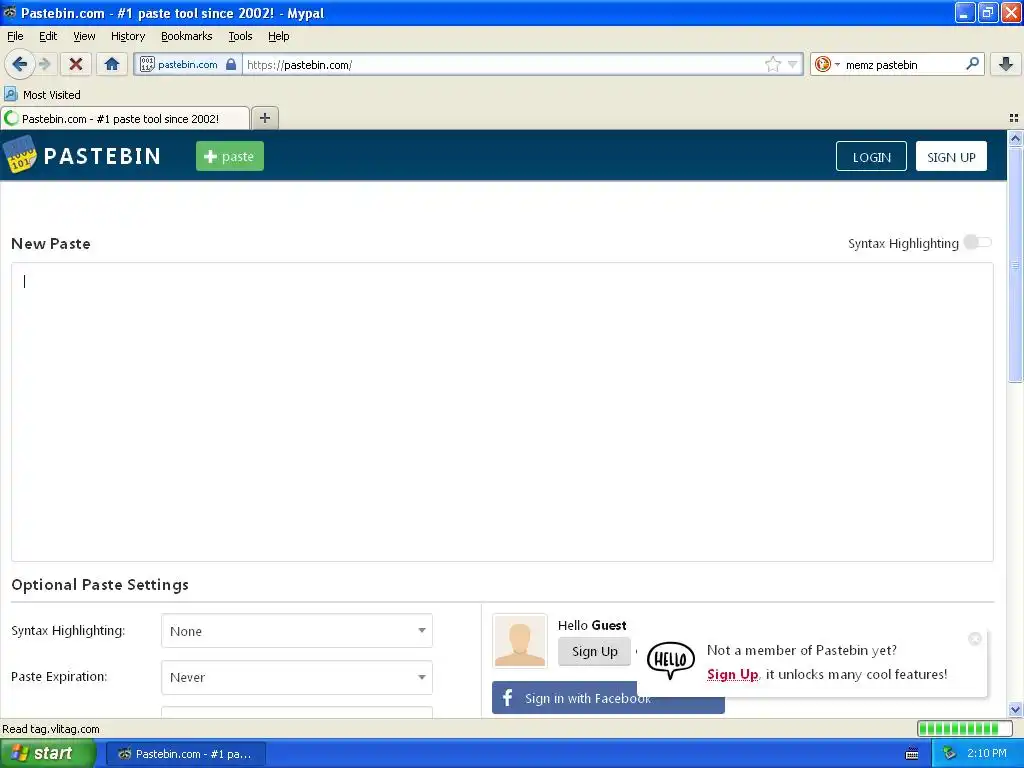Click the red Sign Up link in popup
Image resolution: width=1024 pixels, height=768 pixels.
click(732, 674)
